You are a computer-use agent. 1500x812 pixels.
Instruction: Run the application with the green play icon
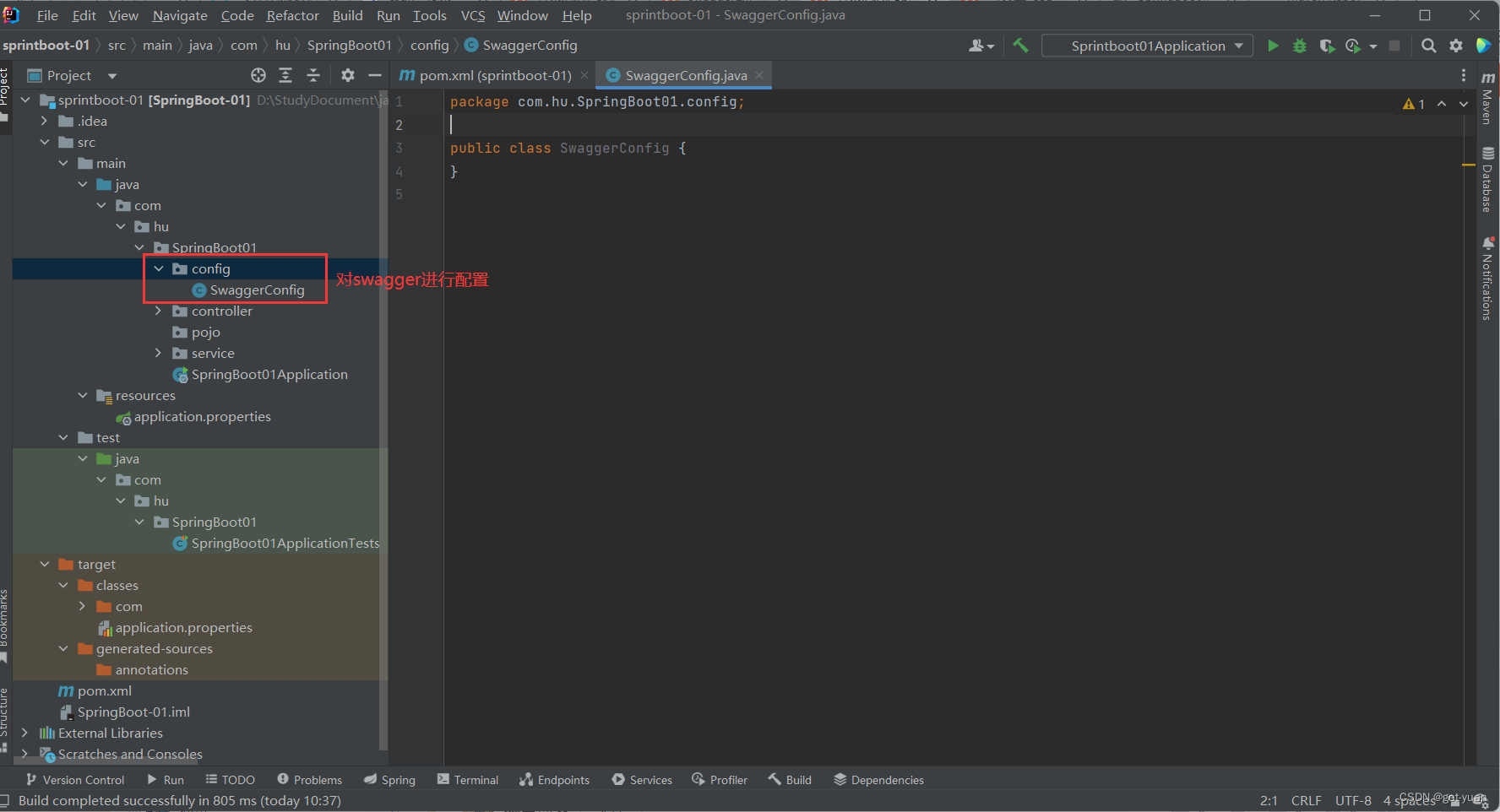coord(1273,46)
